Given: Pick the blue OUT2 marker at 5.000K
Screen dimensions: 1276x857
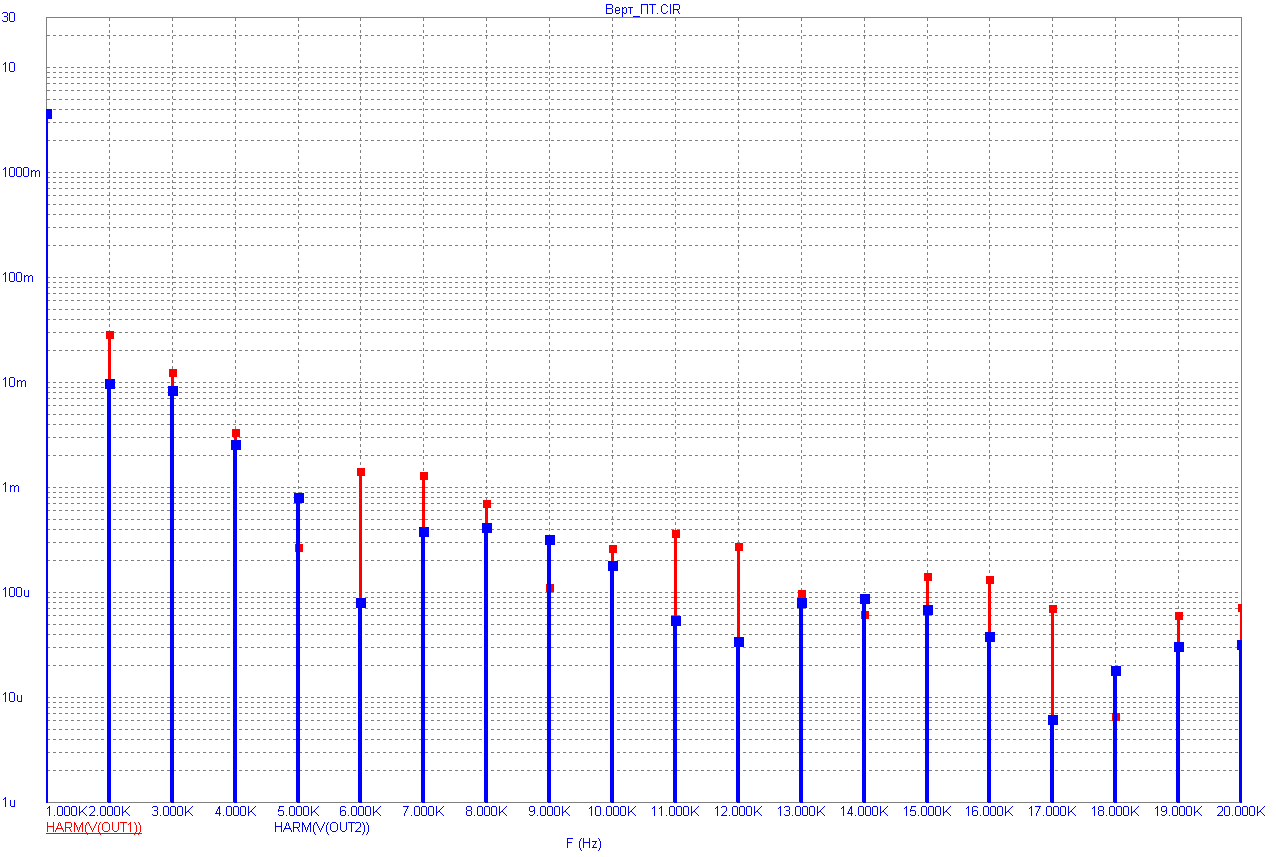Looking at the screenshot, I should [x=299, y=498].
